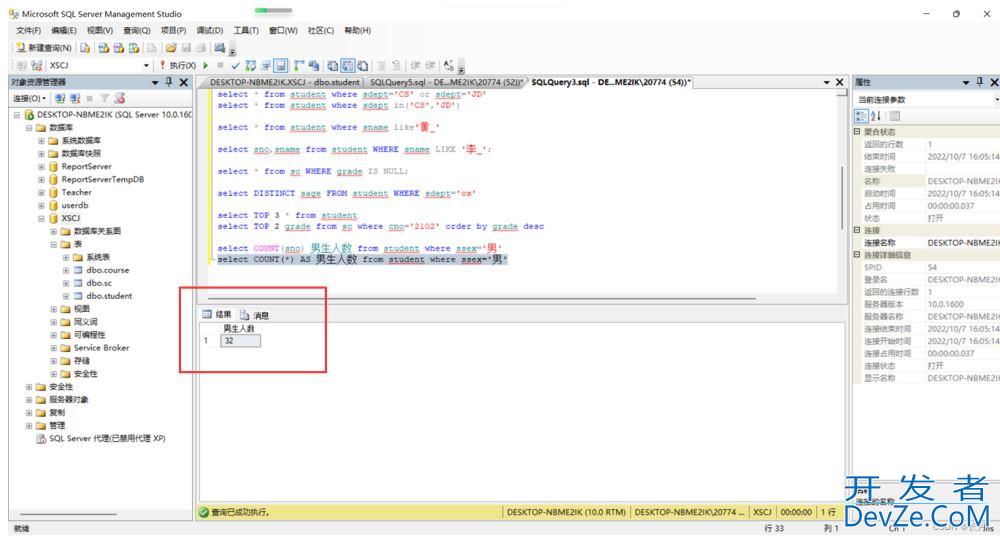Click Specify Values for Template Parameters icon
The image size is (1000, 538).
[448, 65]
